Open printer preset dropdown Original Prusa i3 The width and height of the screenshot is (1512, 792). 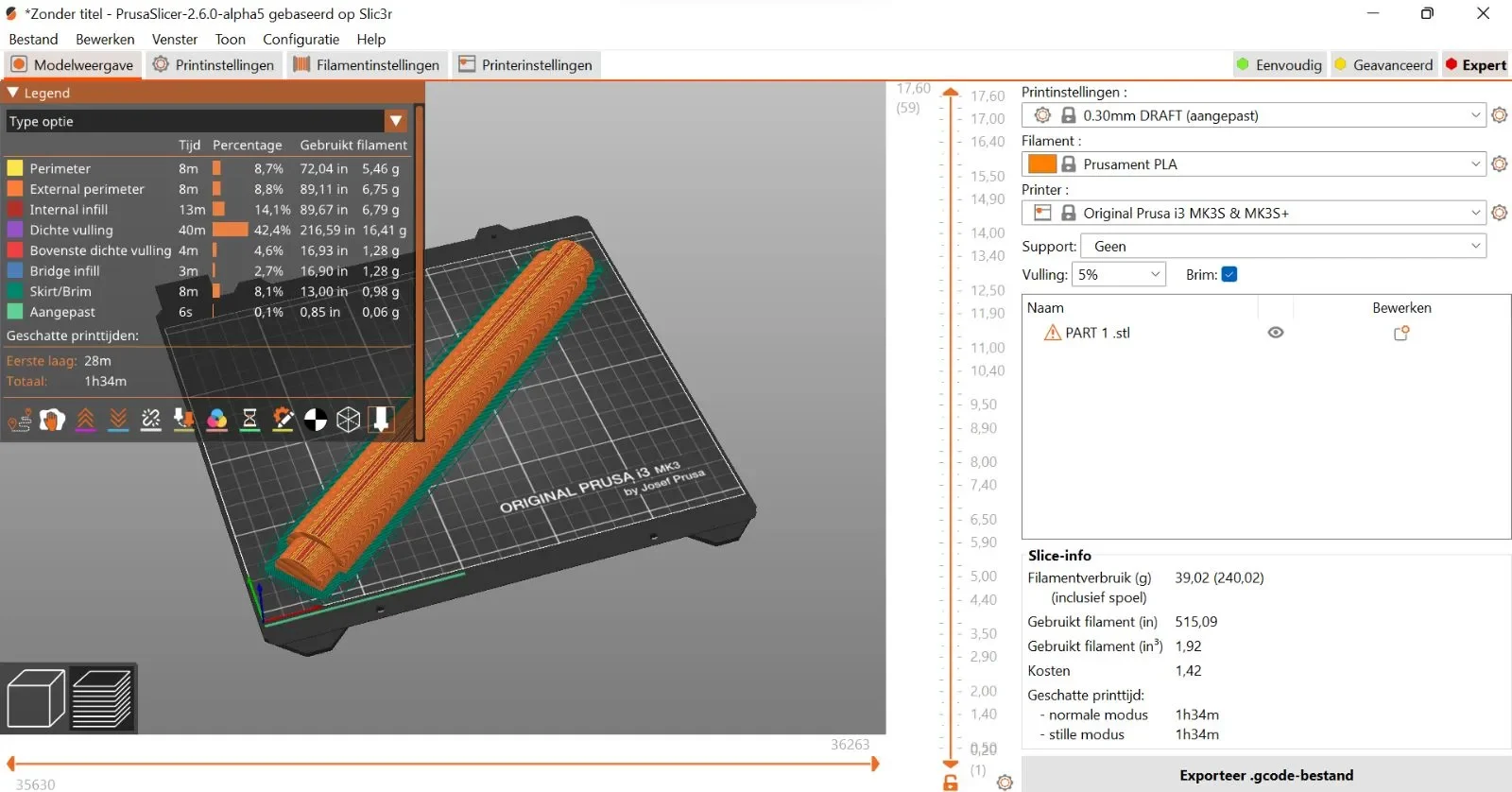[1254, 213]
